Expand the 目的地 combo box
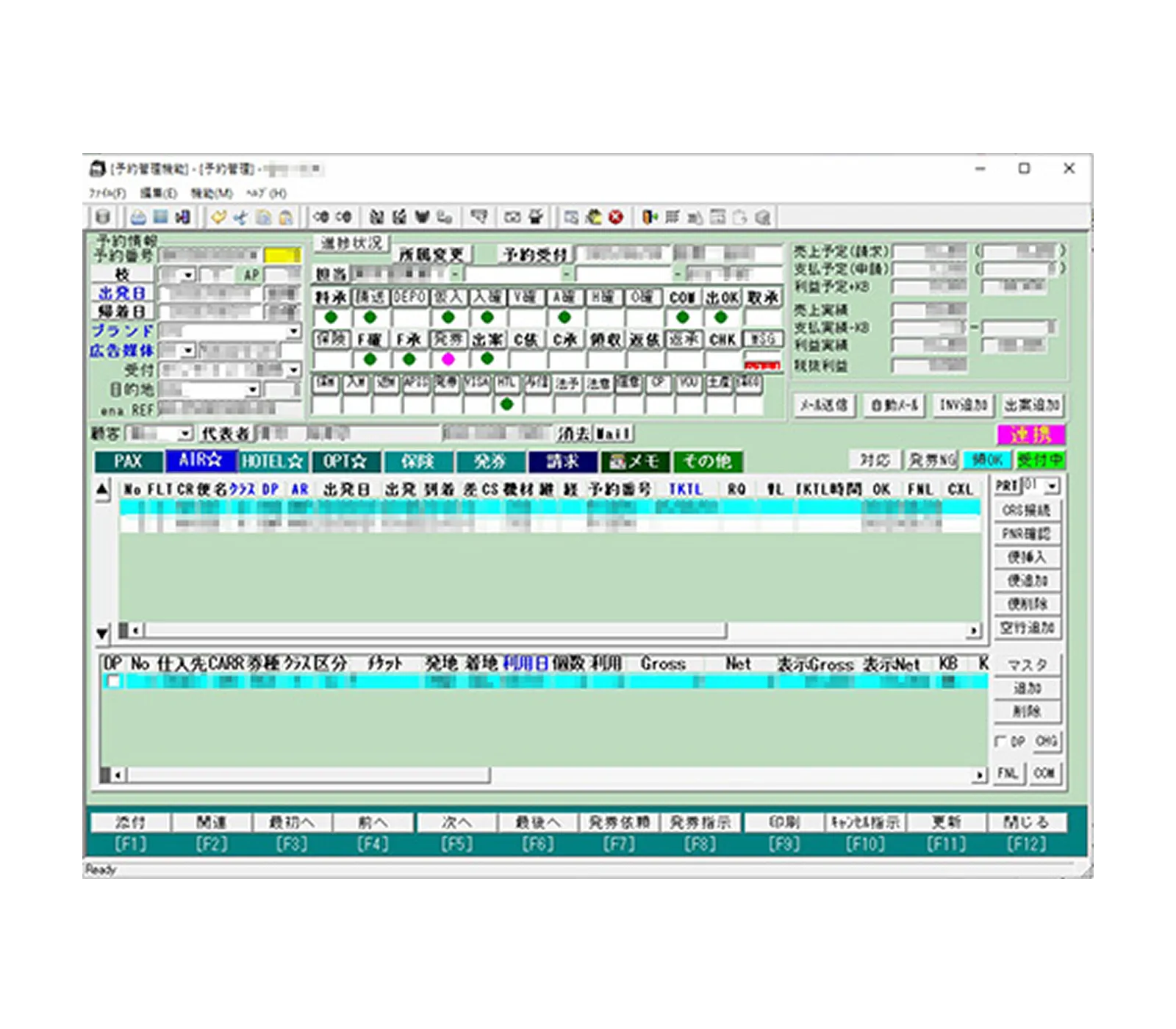 tap(252, 390)
